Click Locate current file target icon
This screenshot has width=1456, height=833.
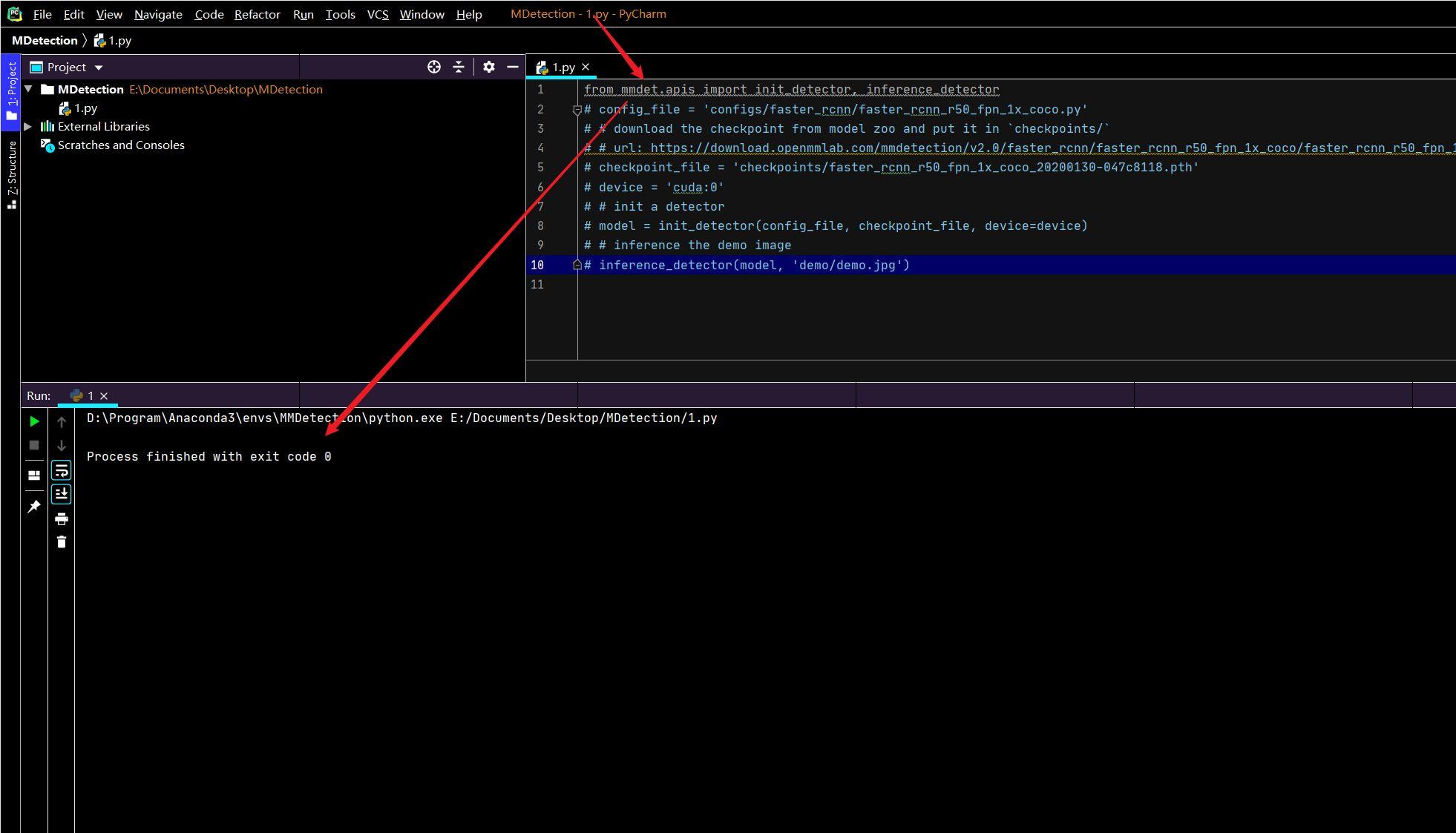click(434, 67)
